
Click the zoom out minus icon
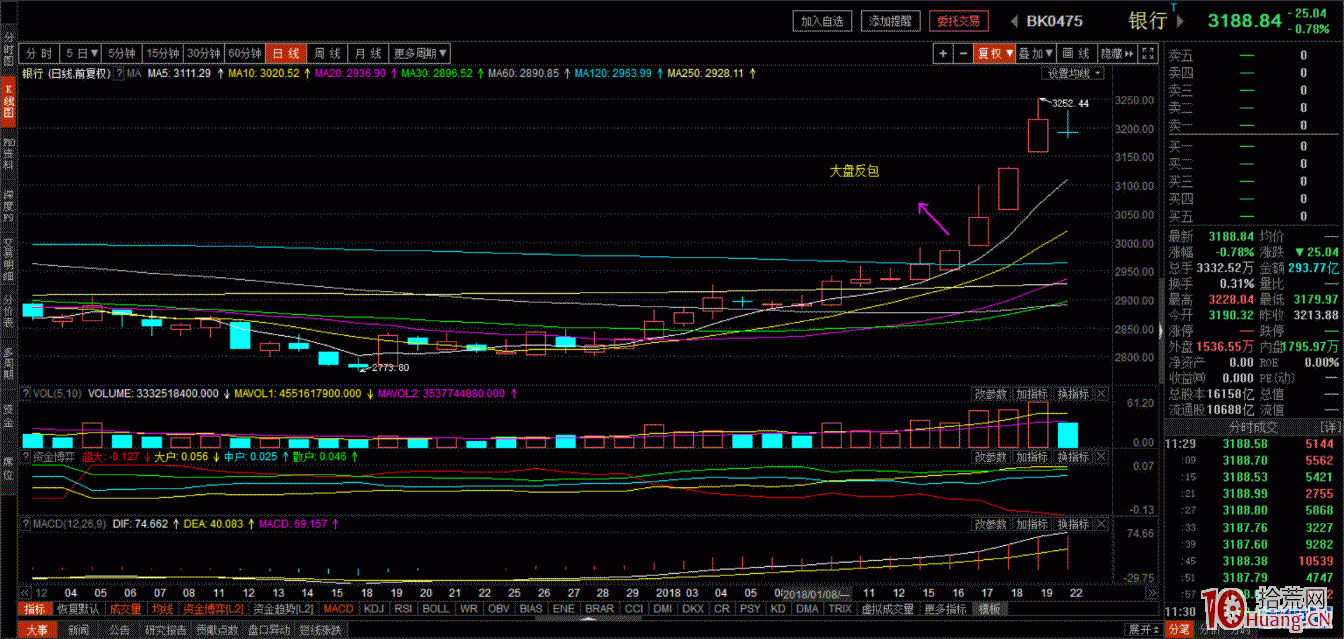tap(963, 53)
